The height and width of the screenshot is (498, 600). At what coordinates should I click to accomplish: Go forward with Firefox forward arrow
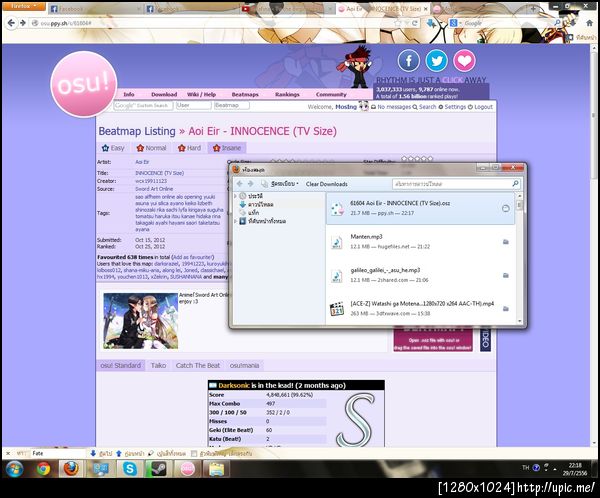[x=23, y=23]
